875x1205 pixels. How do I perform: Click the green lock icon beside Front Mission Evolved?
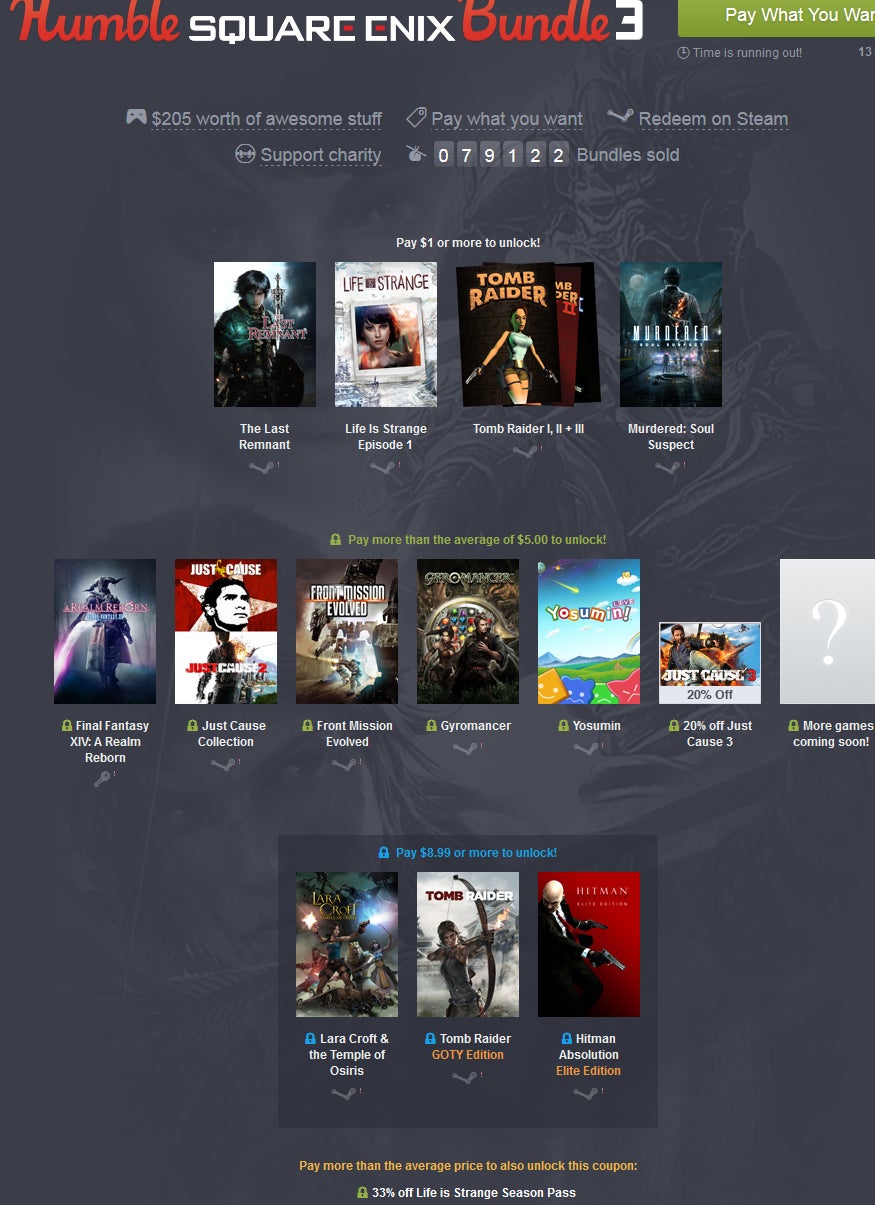(308, 726)
